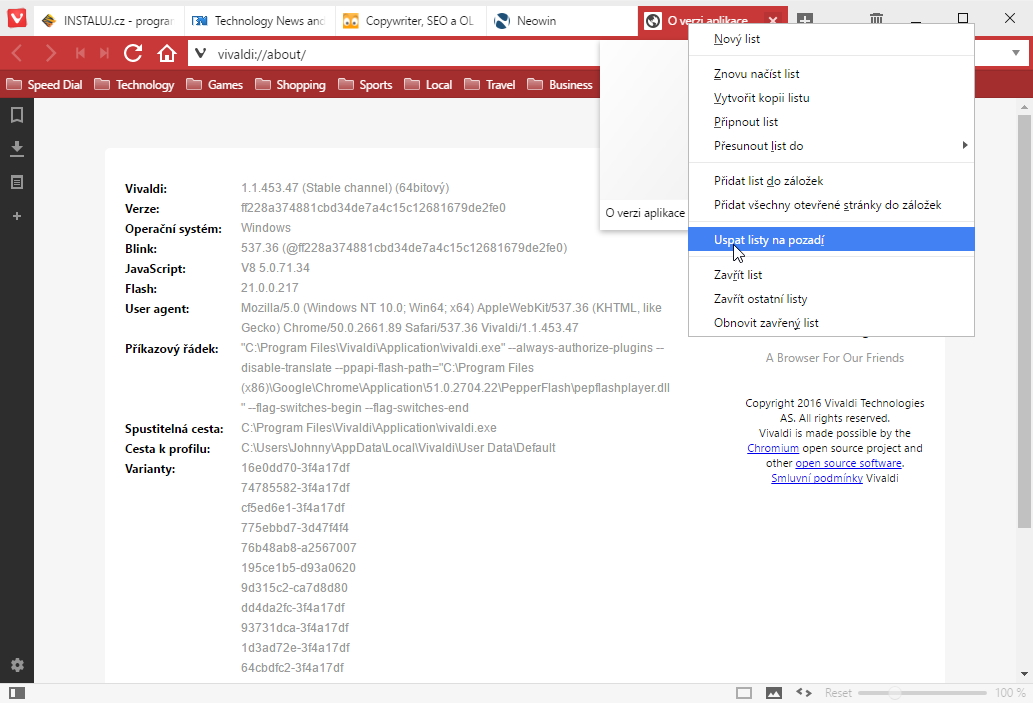Screen dimensions: 1033x703
Task: Choose Zavřít list menu entry
Action: (x=831, y=275)
